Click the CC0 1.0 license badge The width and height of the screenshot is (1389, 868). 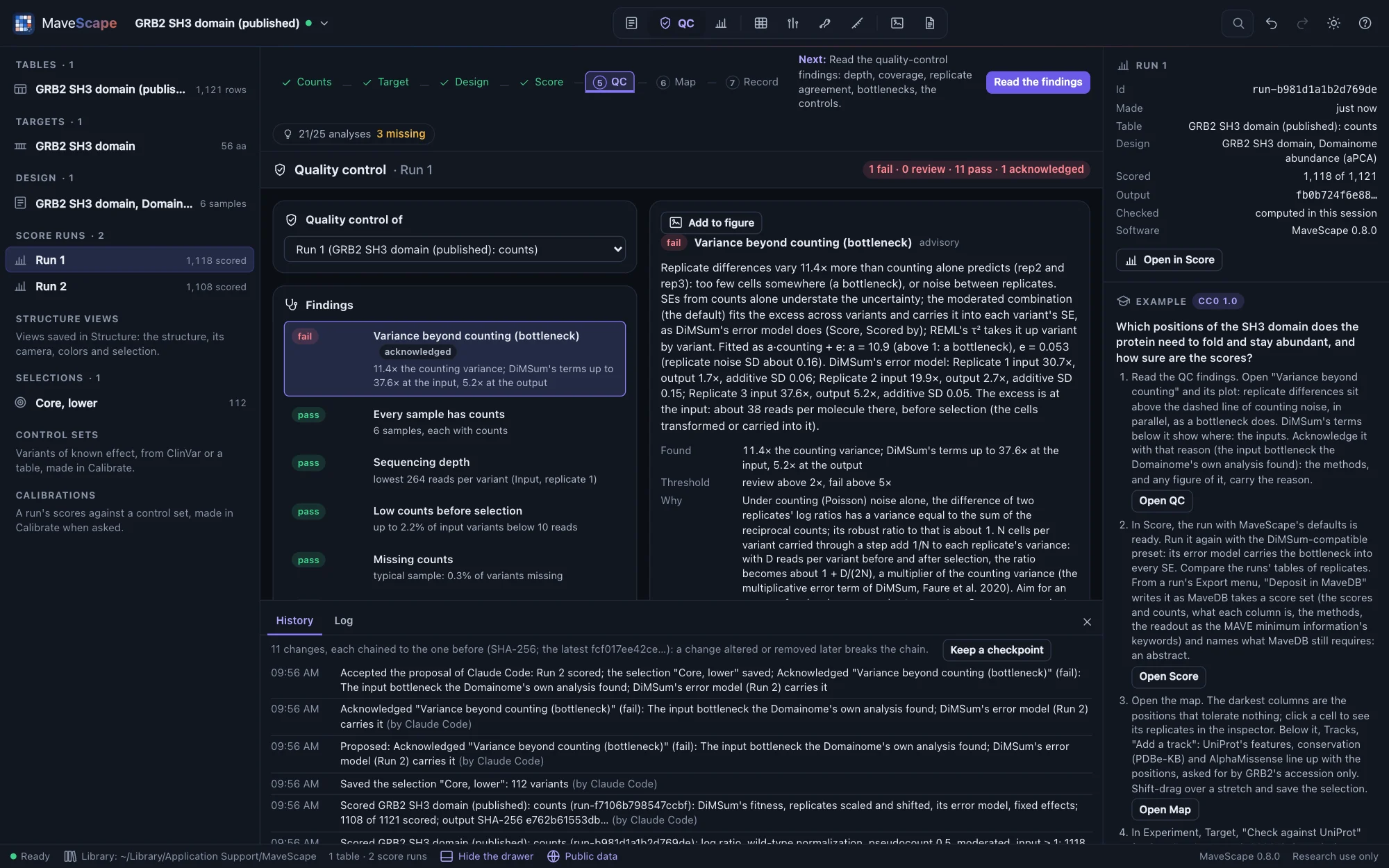point(1217,301)
